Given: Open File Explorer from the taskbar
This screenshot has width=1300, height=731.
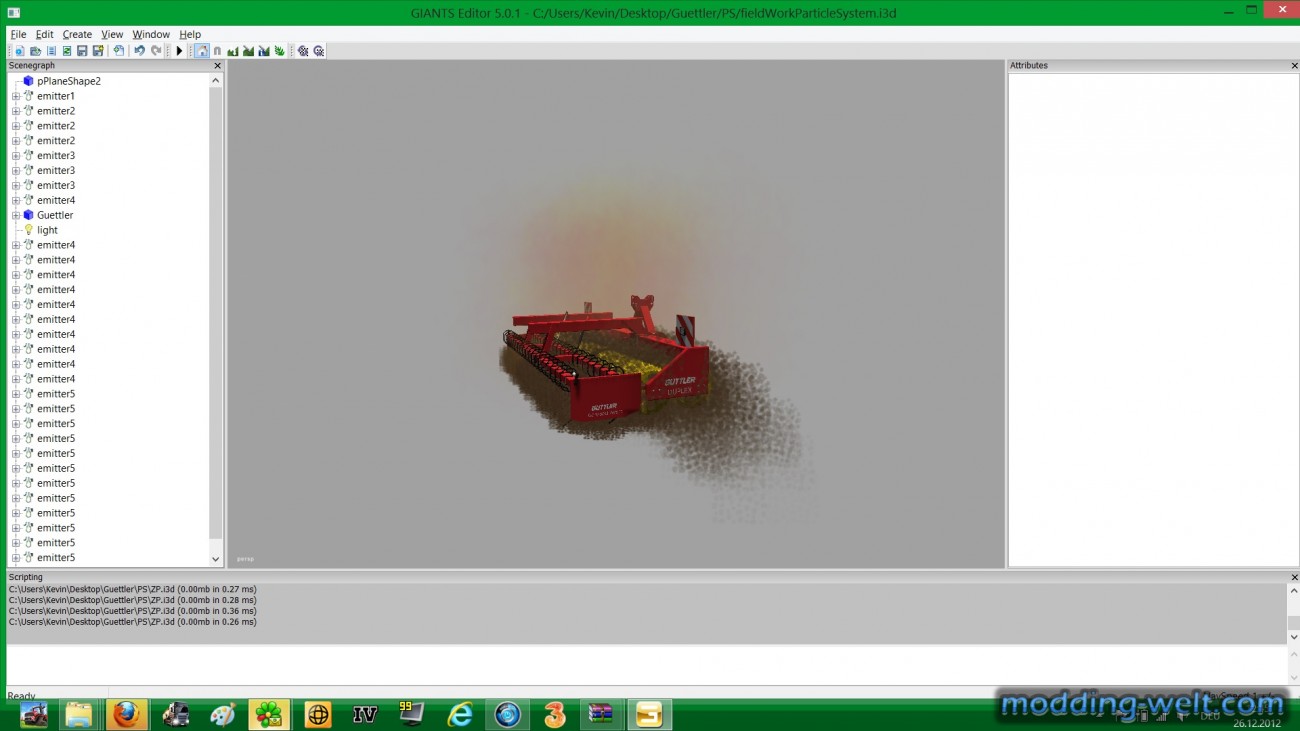Looking at the screenshot, I should [79, 714].
